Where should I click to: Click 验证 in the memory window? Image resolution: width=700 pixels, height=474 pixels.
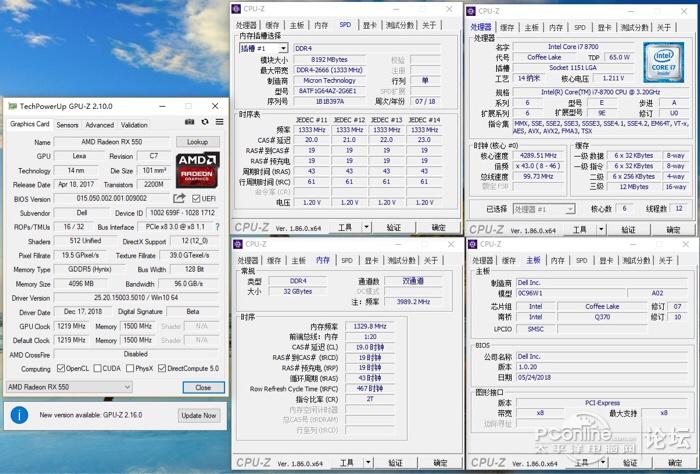pyautogui.click(x=395, y=462)
